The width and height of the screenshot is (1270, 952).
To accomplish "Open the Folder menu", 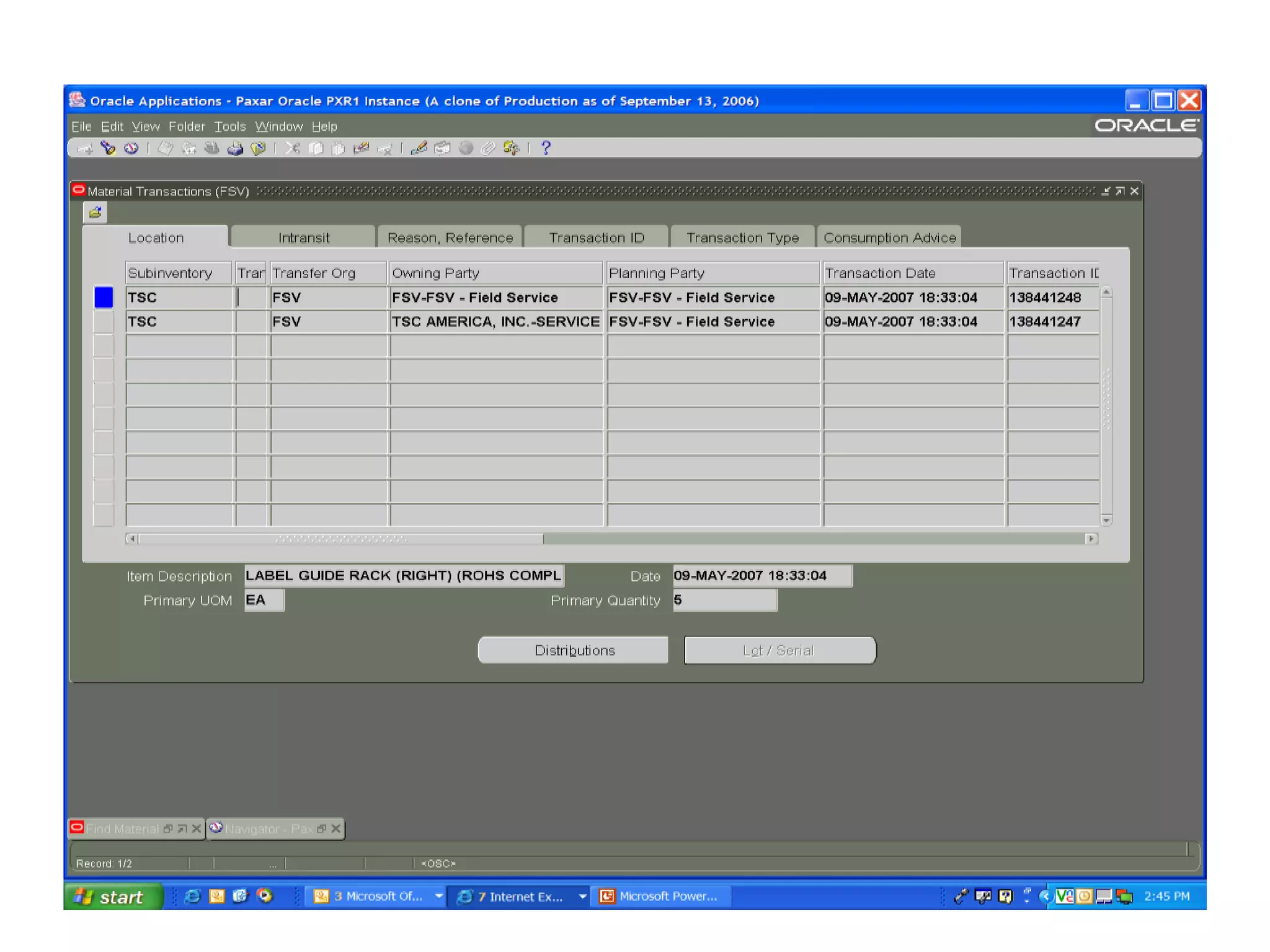I will (187, 126).
